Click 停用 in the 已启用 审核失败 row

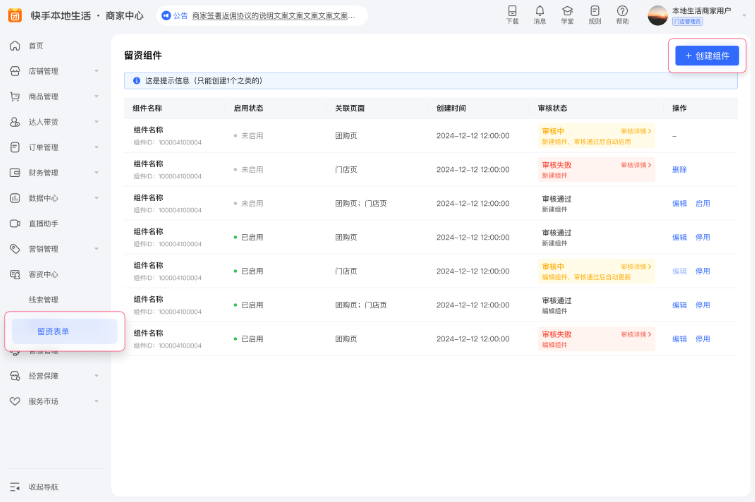pos(703,339)
